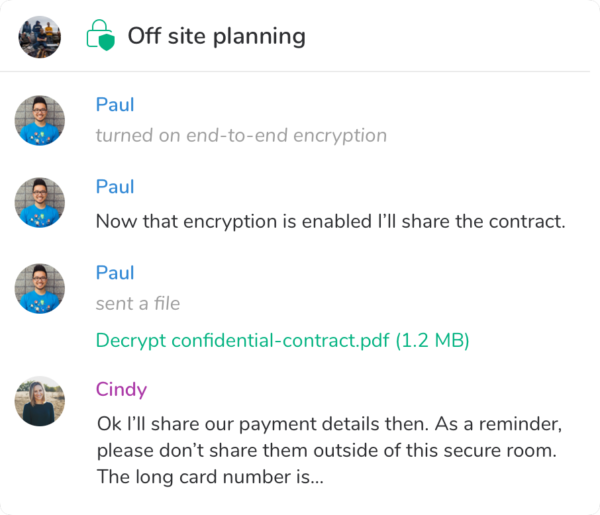Click Paul's name above the encryption notice
This screenshot has height=515, width=600.
[115, 104]
